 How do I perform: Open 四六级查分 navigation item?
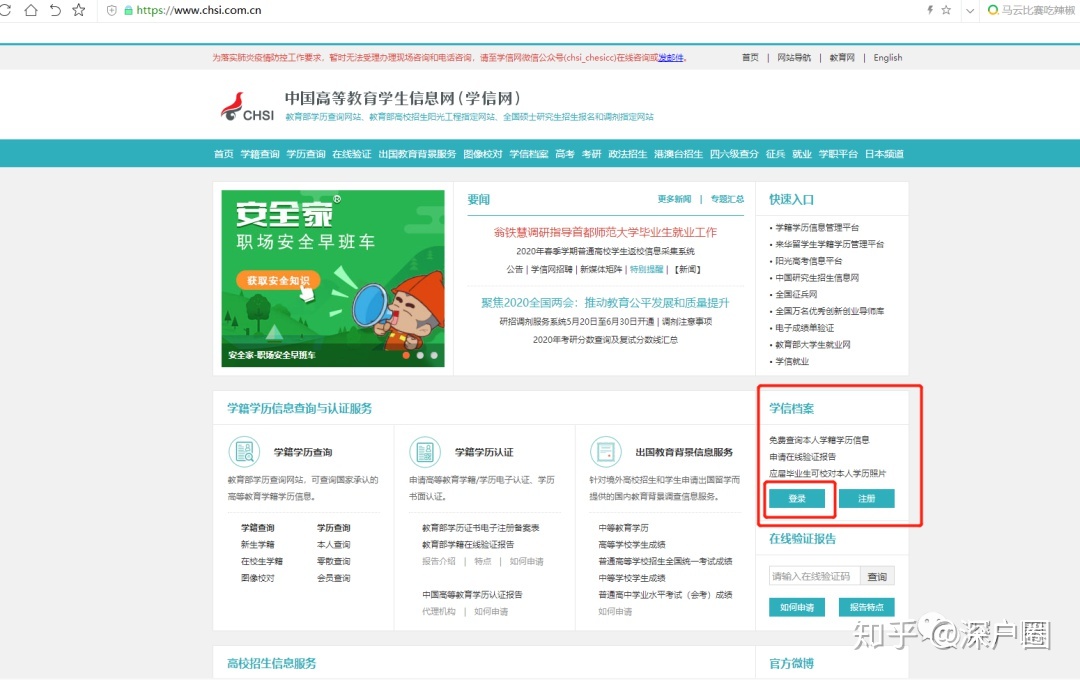[734, 154]
